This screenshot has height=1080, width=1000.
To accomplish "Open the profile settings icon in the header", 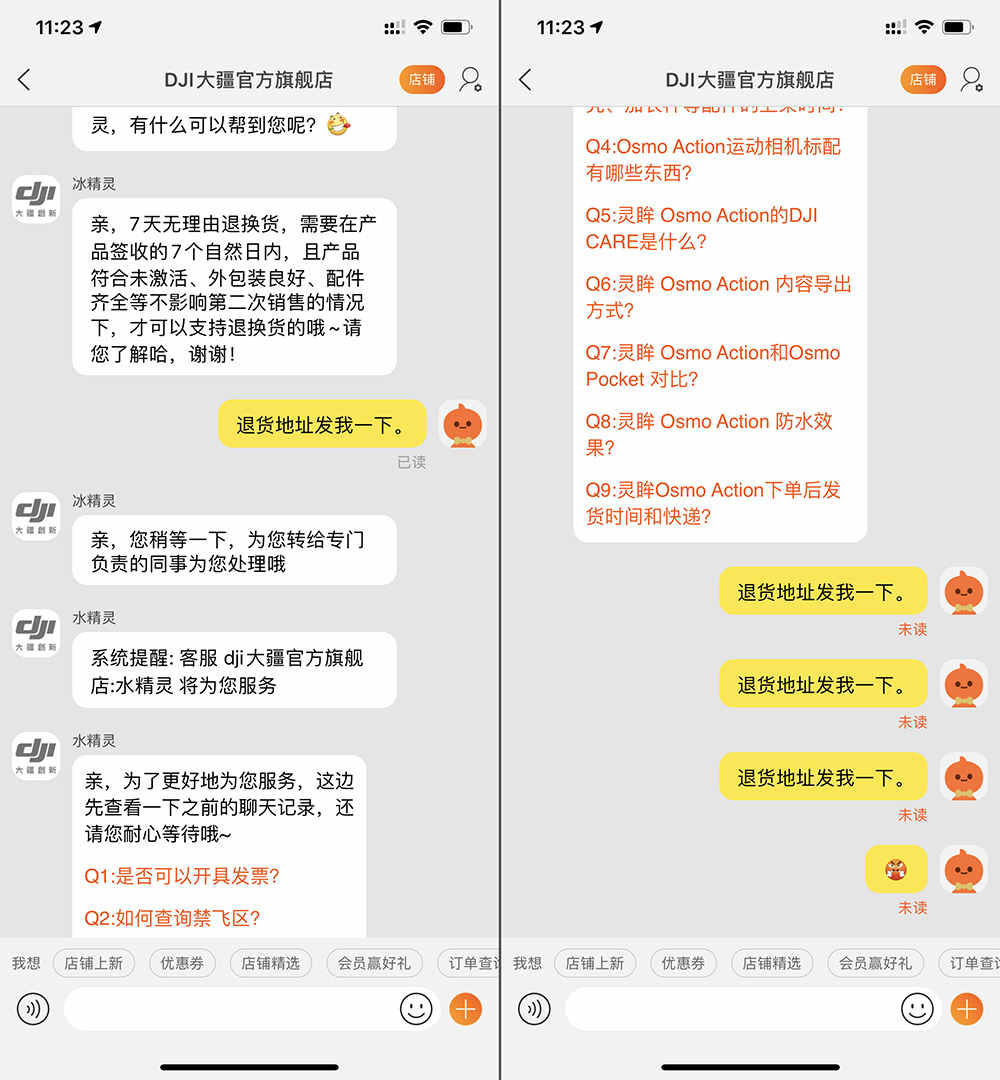I will coord(470,79).
